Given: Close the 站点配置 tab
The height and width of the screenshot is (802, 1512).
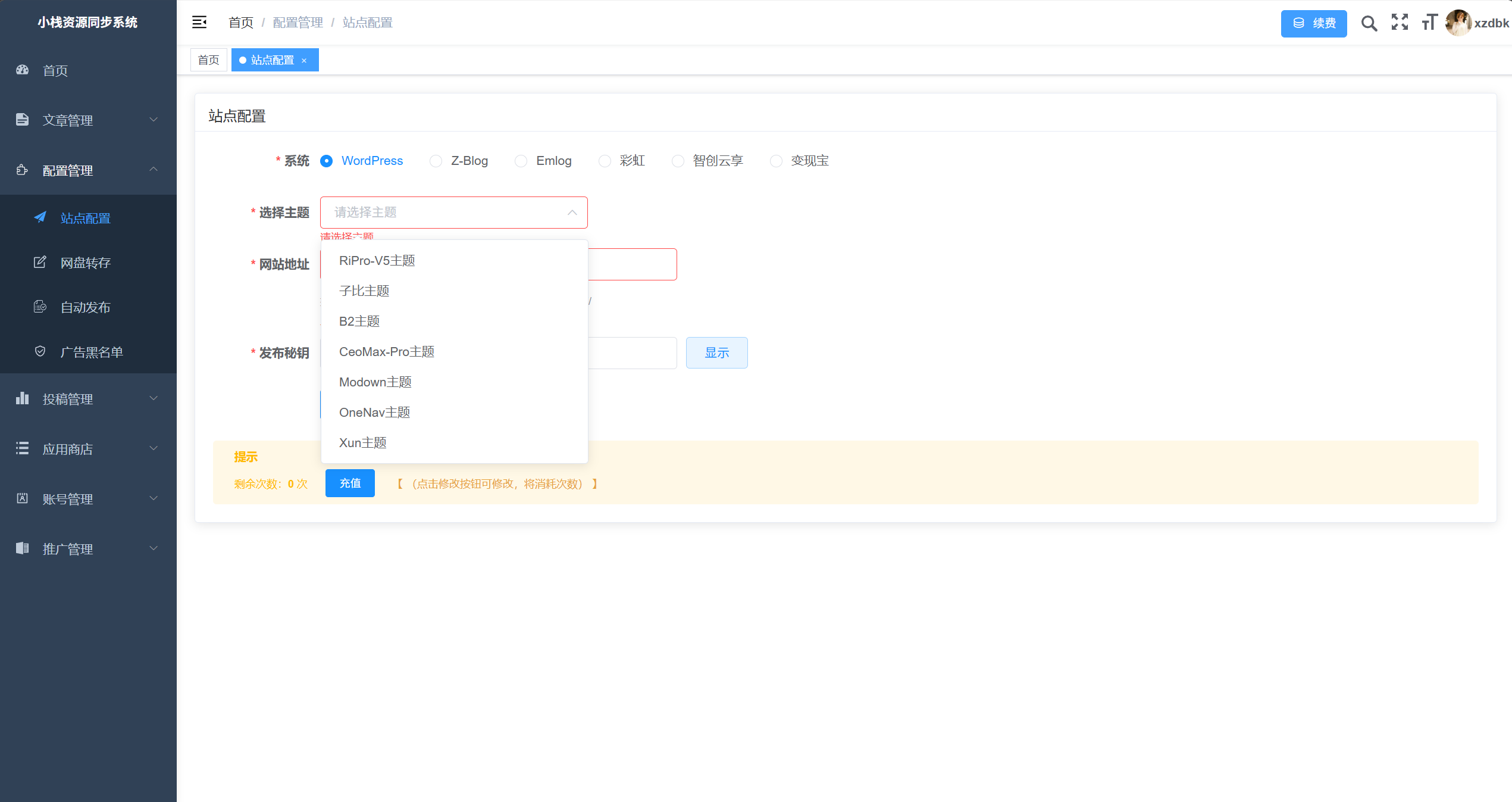Looking at the screenshot, I should [x=304, y=61].
